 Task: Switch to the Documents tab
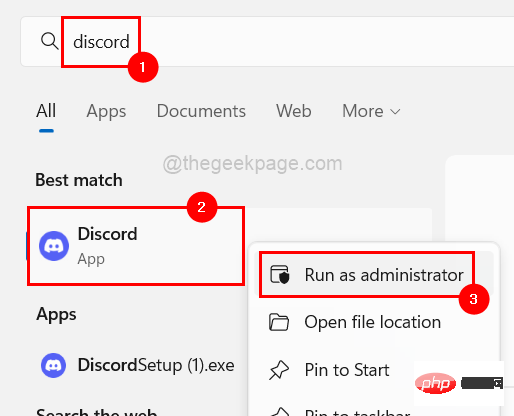(201, 111)
